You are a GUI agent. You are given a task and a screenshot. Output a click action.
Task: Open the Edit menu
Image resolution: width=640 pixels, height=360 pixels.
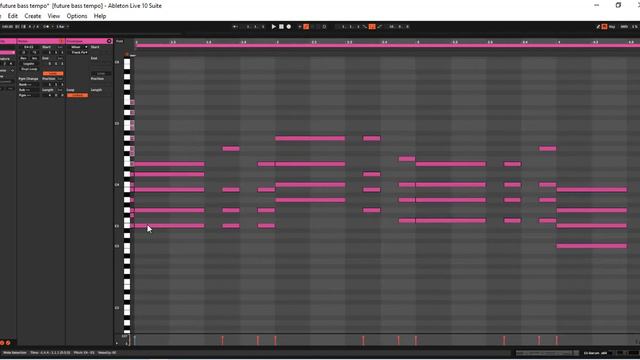13,16
